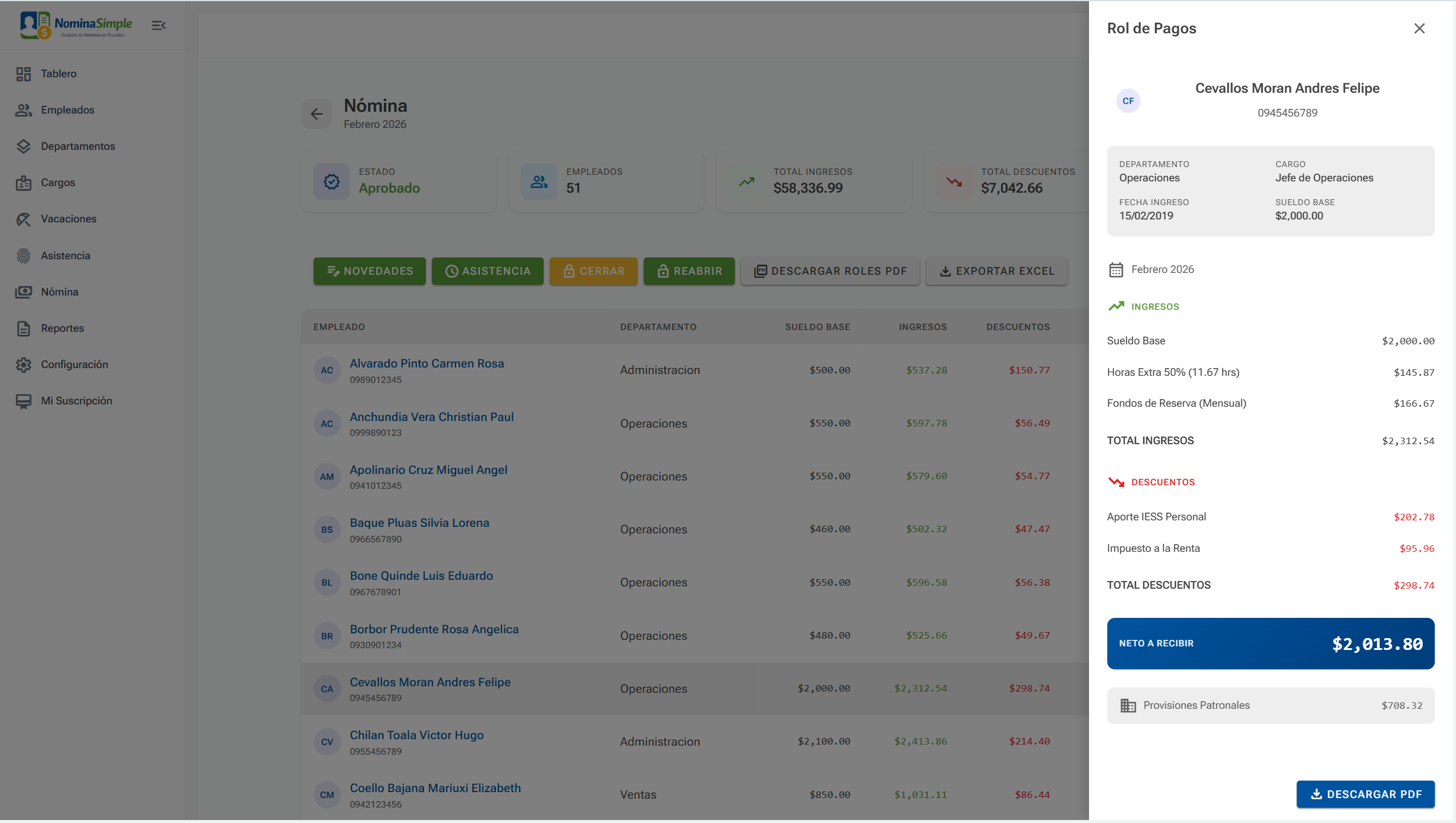This screenshot has height=823, width=1456.
Task: Click the Asistencia fingerprint icon
Action: (23, 256)
